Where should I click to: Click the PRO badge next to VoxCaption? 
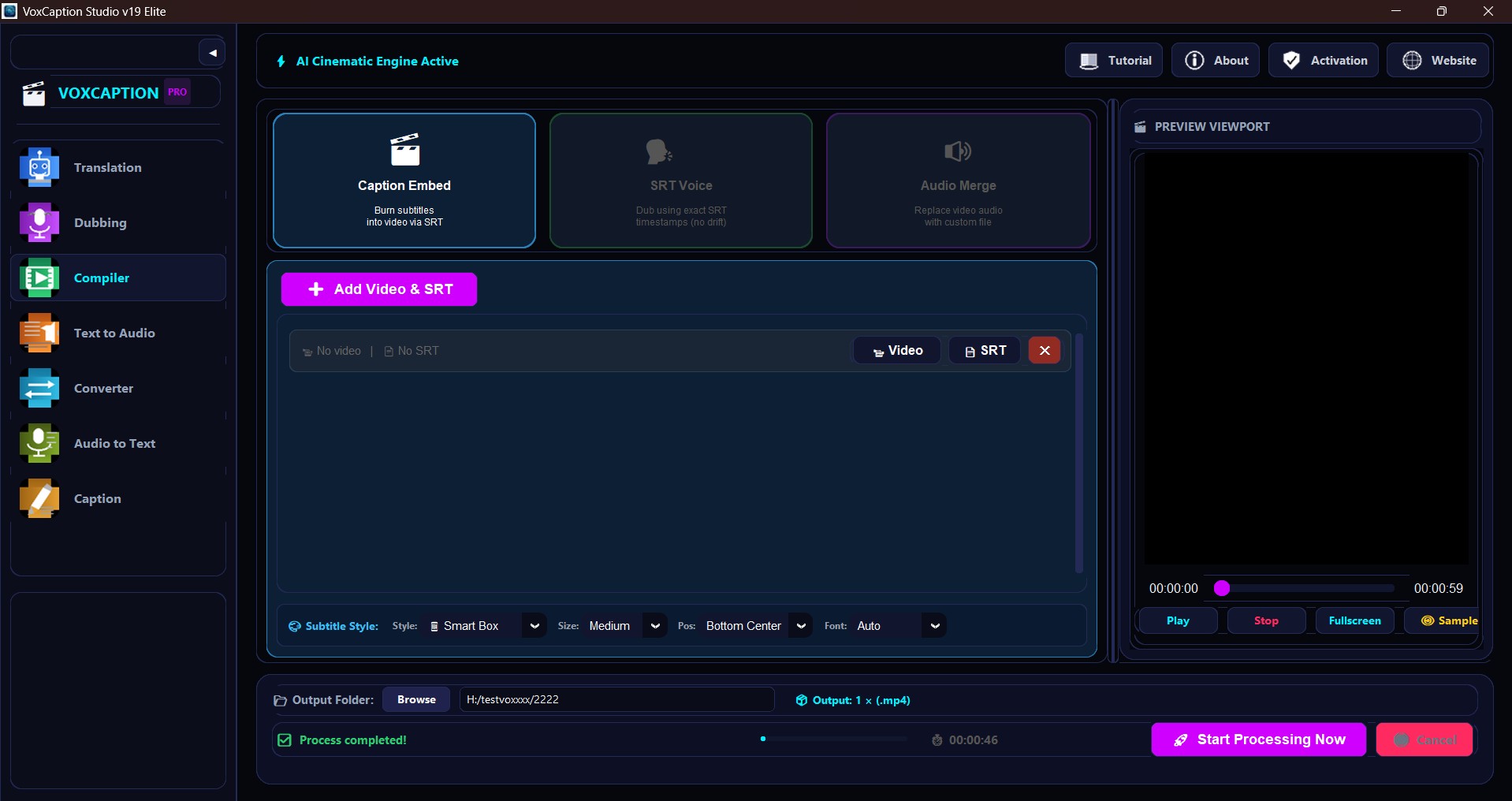point(177,92)
